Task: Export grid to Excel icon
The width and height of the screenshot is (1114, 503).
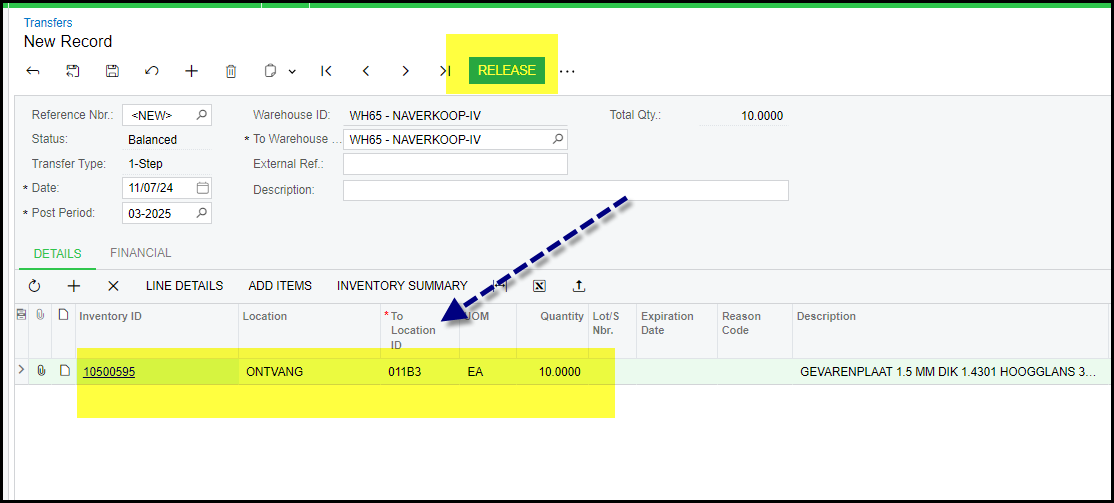Action: coord(539,286)
